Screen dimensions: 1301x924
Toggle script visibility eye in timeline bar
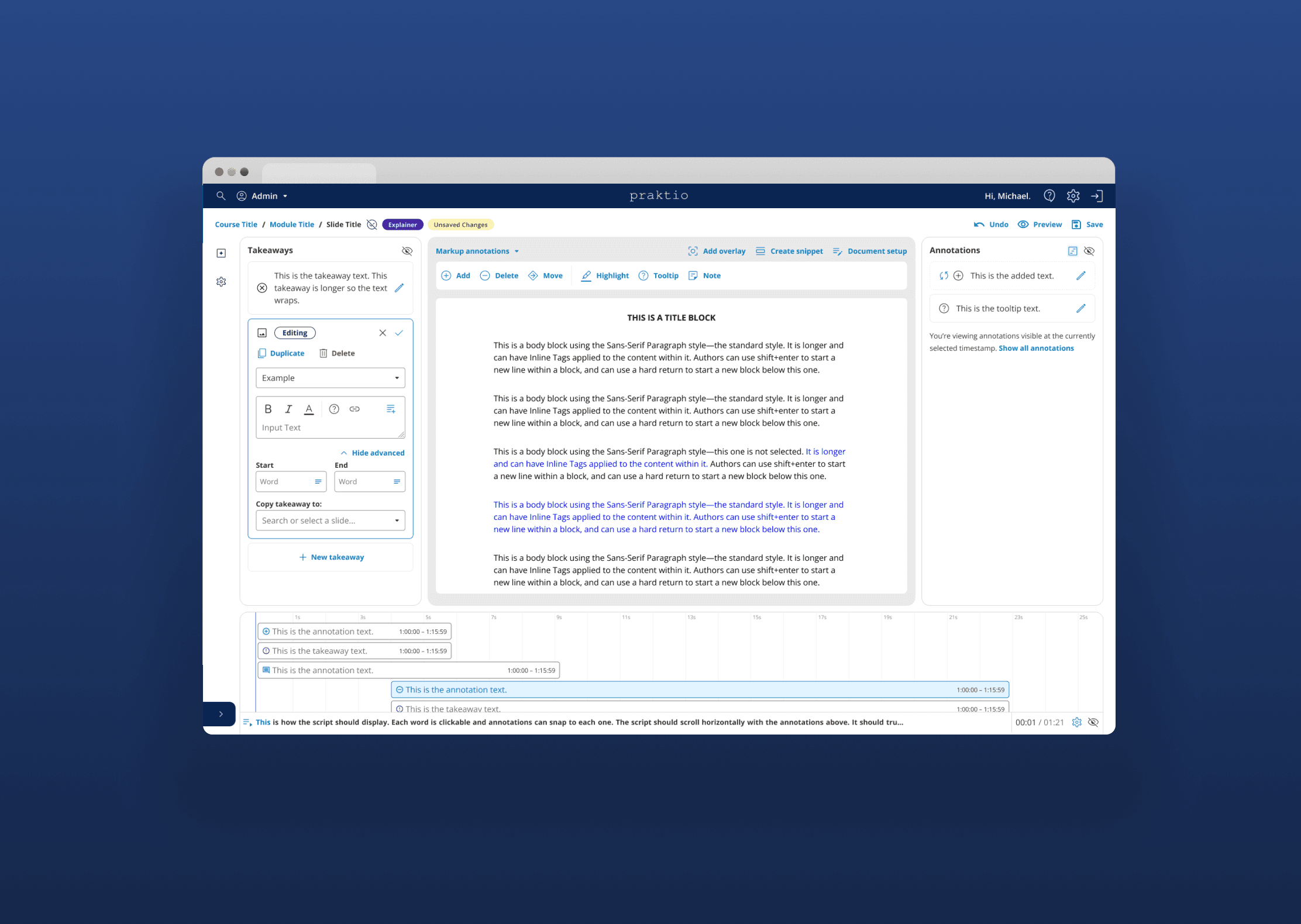(x=1093, y=722)
